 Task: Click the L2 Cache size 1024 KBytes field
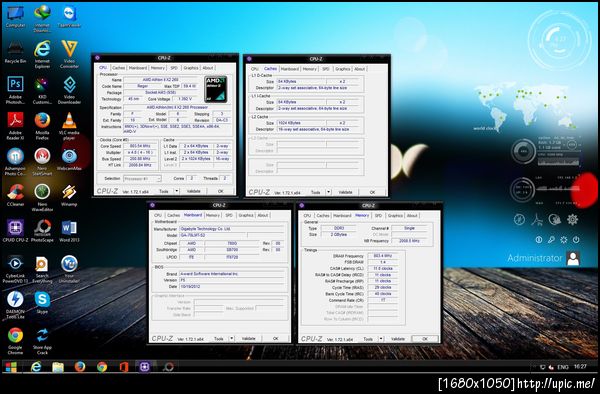click(301, 123)
